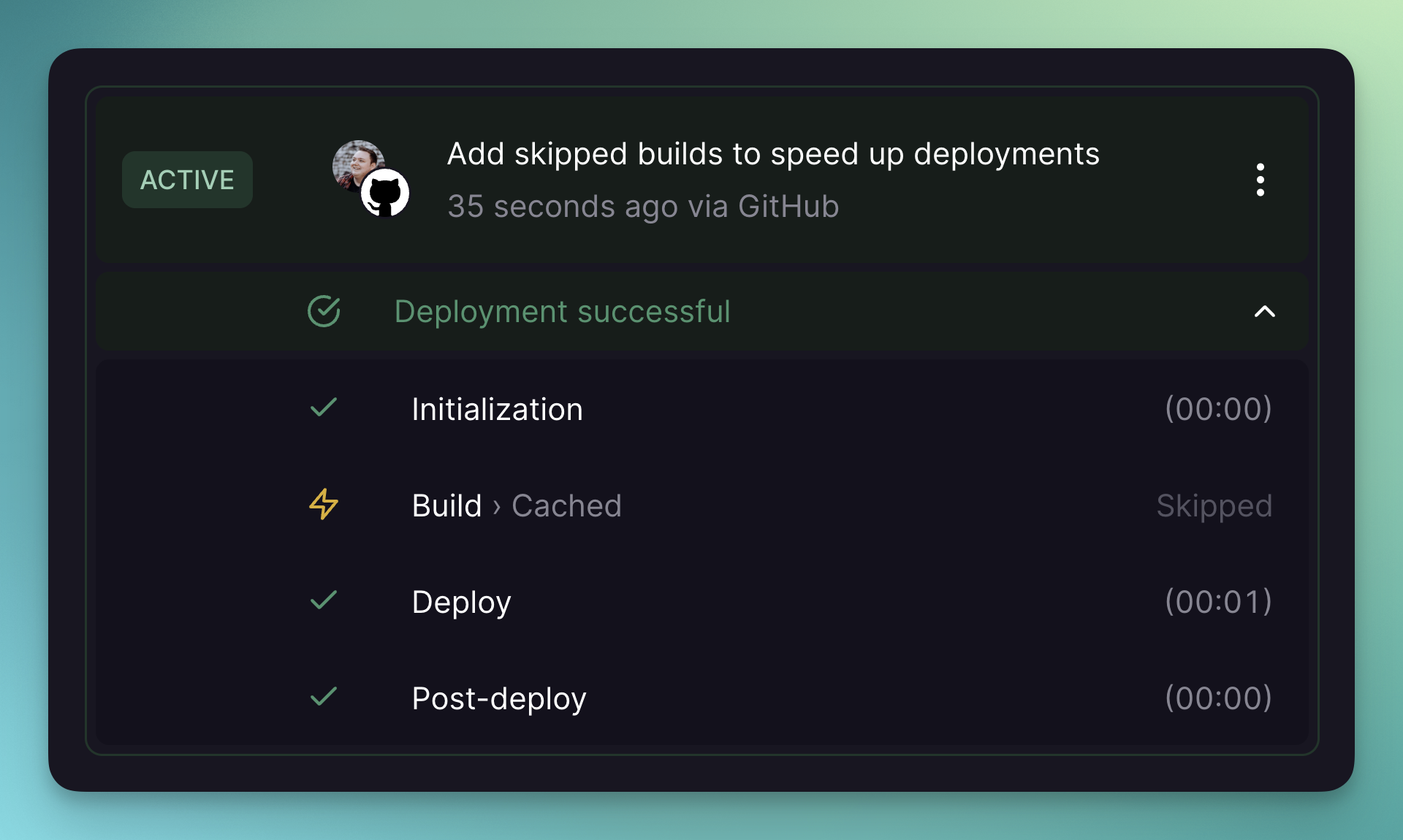Select the yellow lightning icon beside Build
The height and width of the screenshot is (840, 1403).
click(x=322, y=505)
